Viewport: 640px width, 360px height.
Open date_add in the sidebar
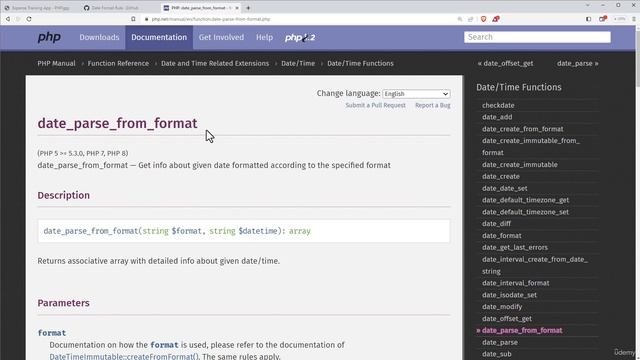click(497, 117)
